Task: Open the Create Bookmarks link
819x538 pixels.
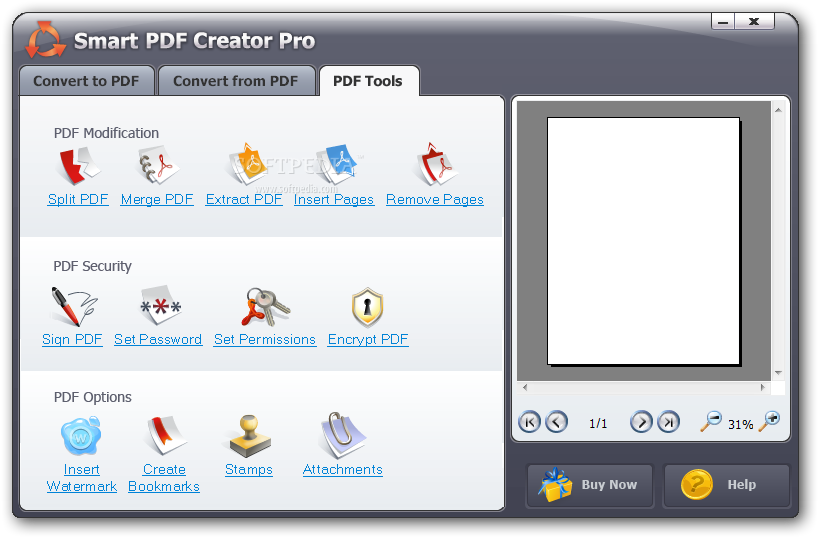Action: [x=164, y=478]
